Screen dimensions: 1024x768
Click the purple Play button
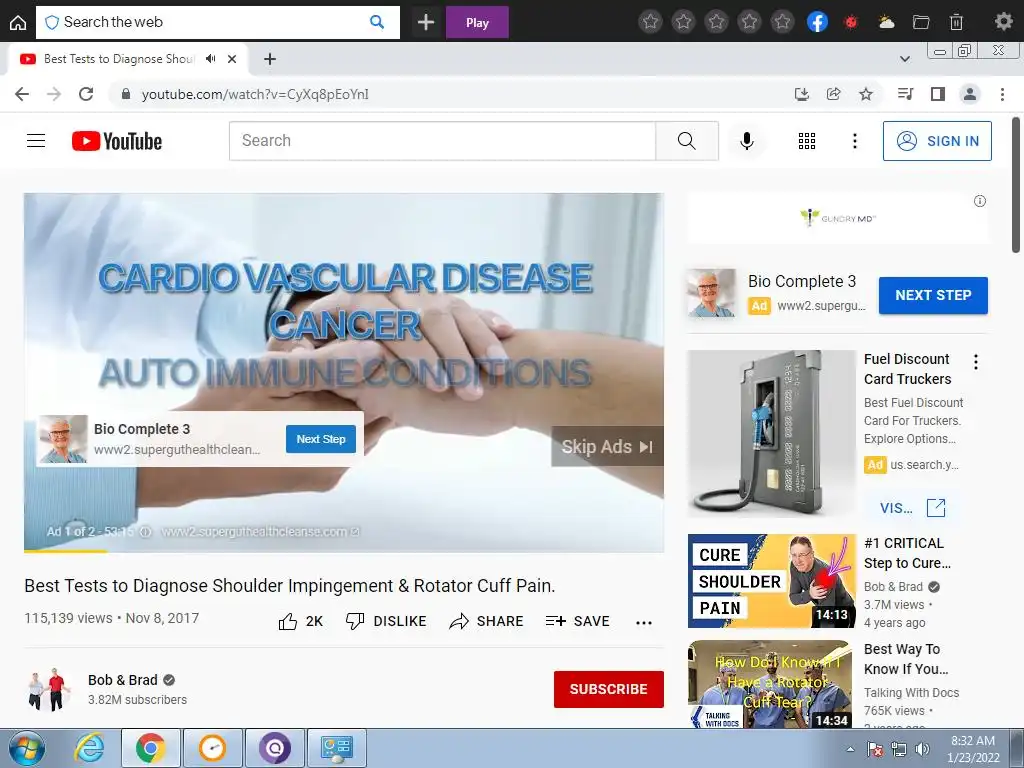tap(477, 22)
